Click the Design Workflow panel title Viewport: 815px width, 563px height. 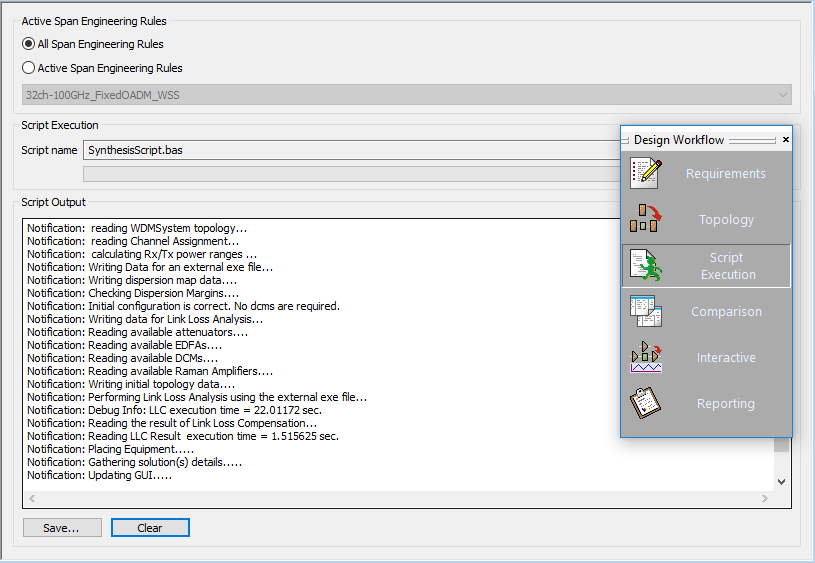tap(679, 140)
